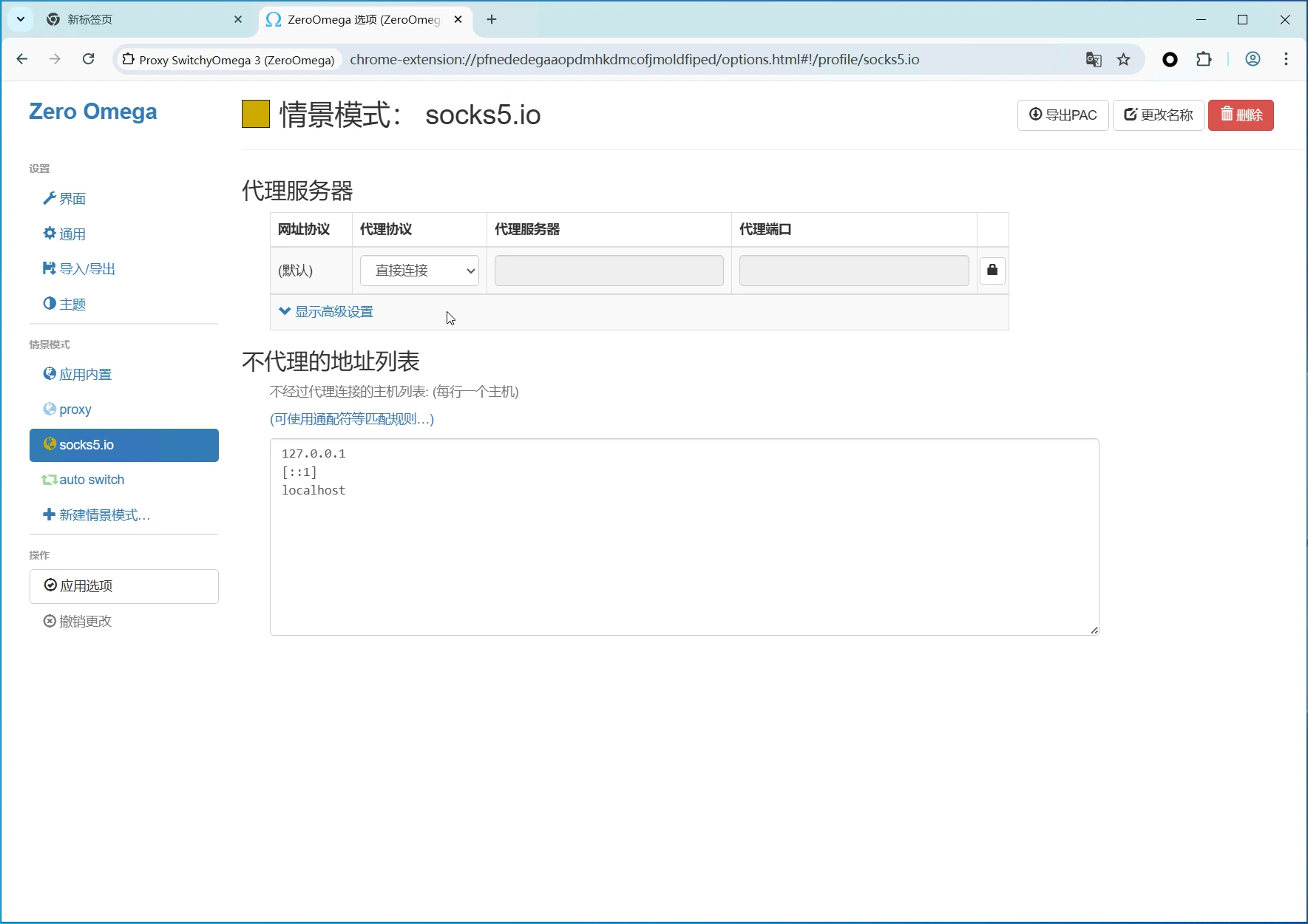Reload the page with refresh icon
Image resolution: width=1308 pixels, height=924 pixels.
pos(88,59)
